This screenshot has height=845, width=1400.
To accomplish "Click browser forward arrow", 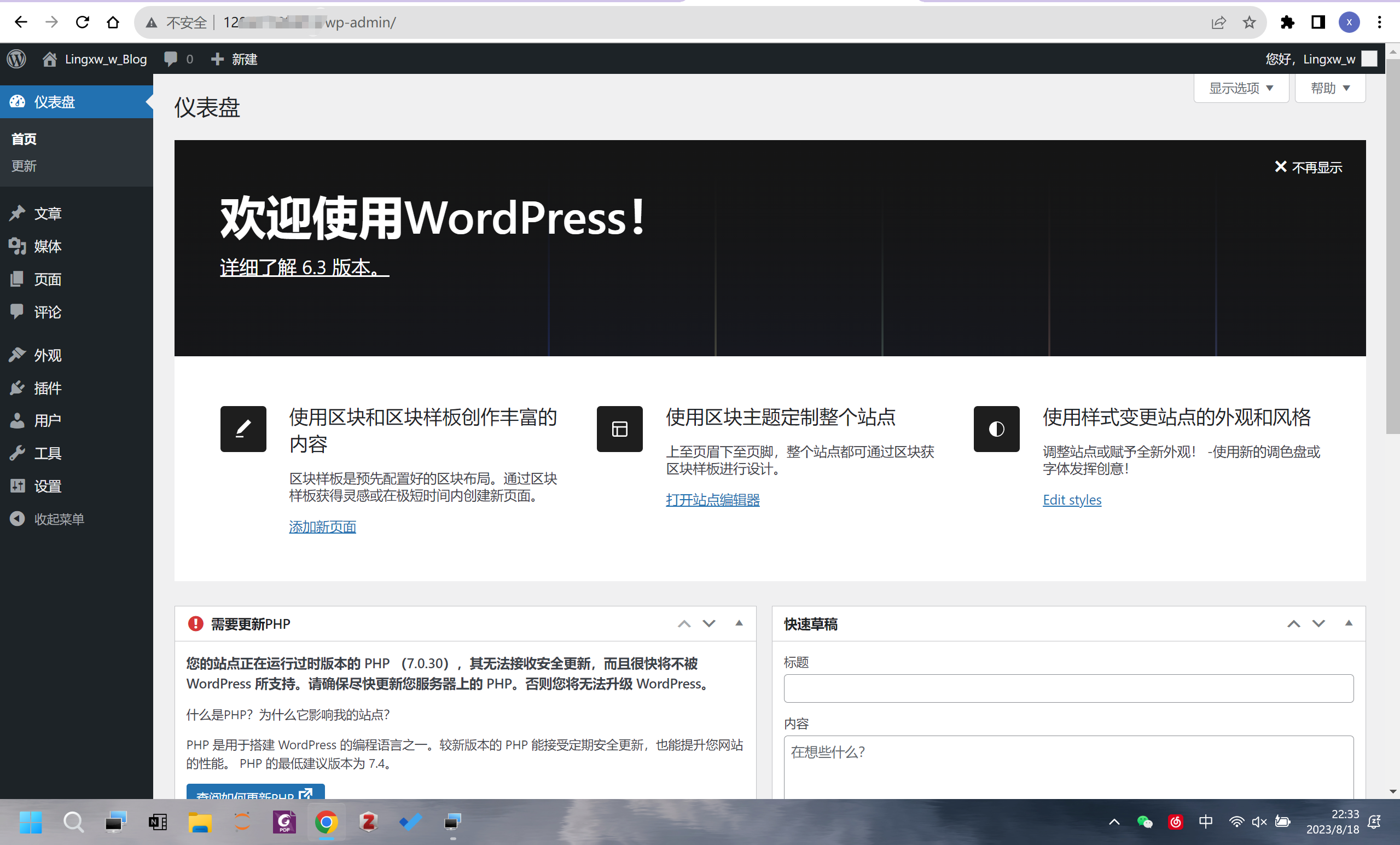I will pos(52,22).
